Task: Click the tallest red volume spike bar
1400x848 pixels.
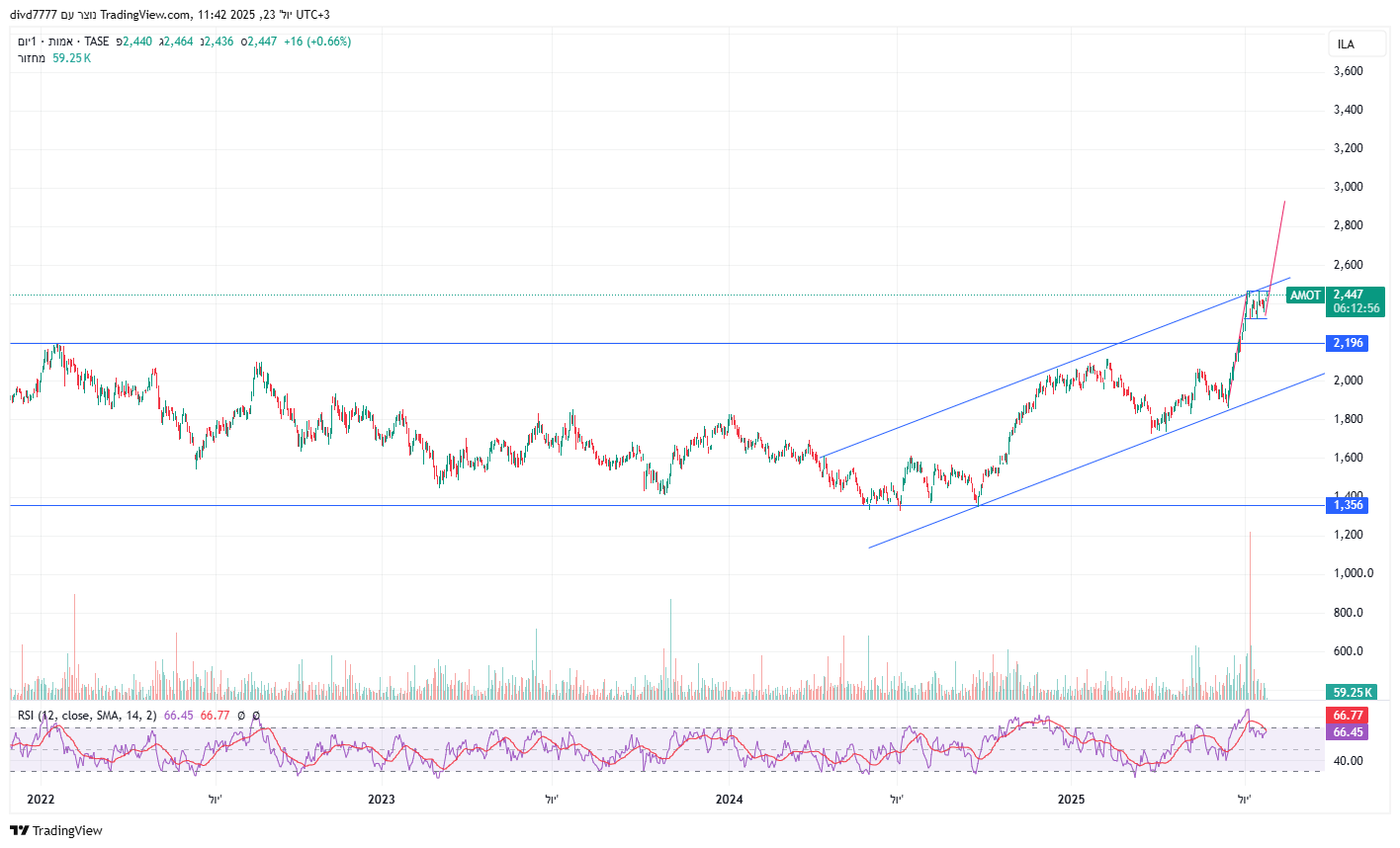Action: [1250, 616]
